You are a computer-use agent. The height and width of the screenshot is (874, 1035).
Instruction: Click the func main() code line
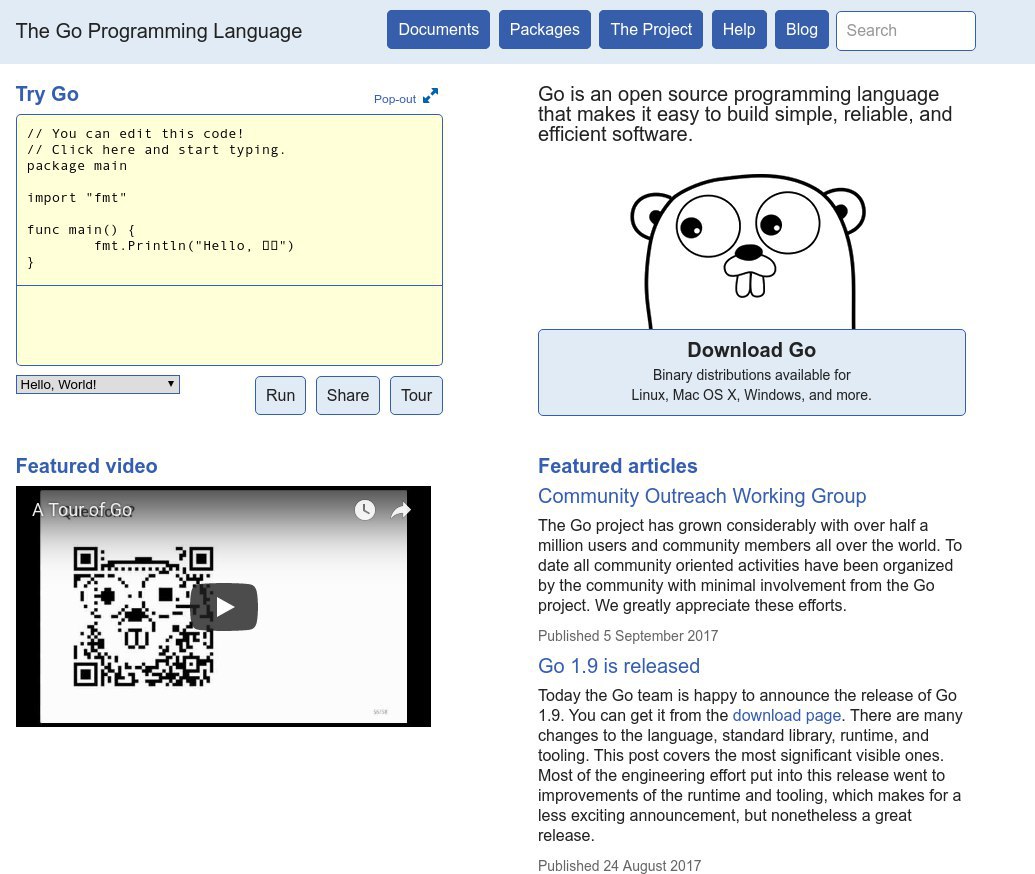(81, 230)
